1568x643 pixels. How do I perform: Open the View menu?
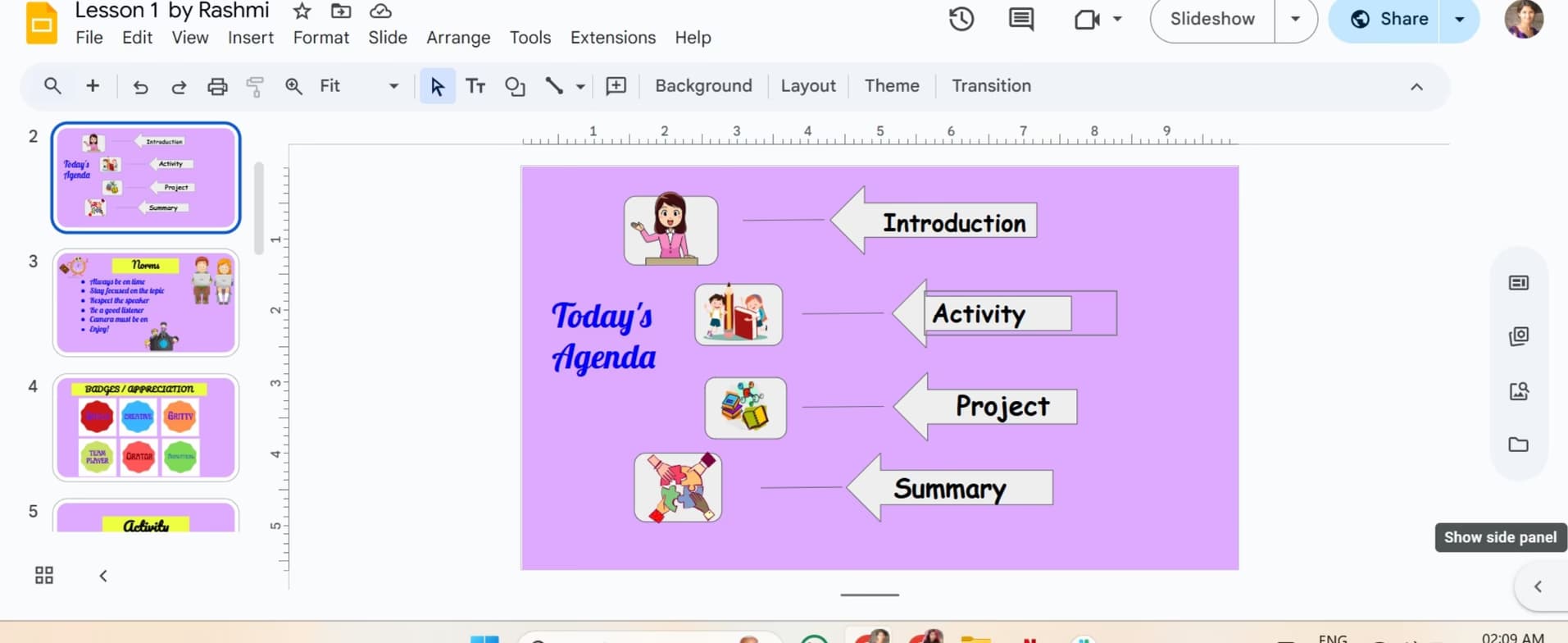190,38
